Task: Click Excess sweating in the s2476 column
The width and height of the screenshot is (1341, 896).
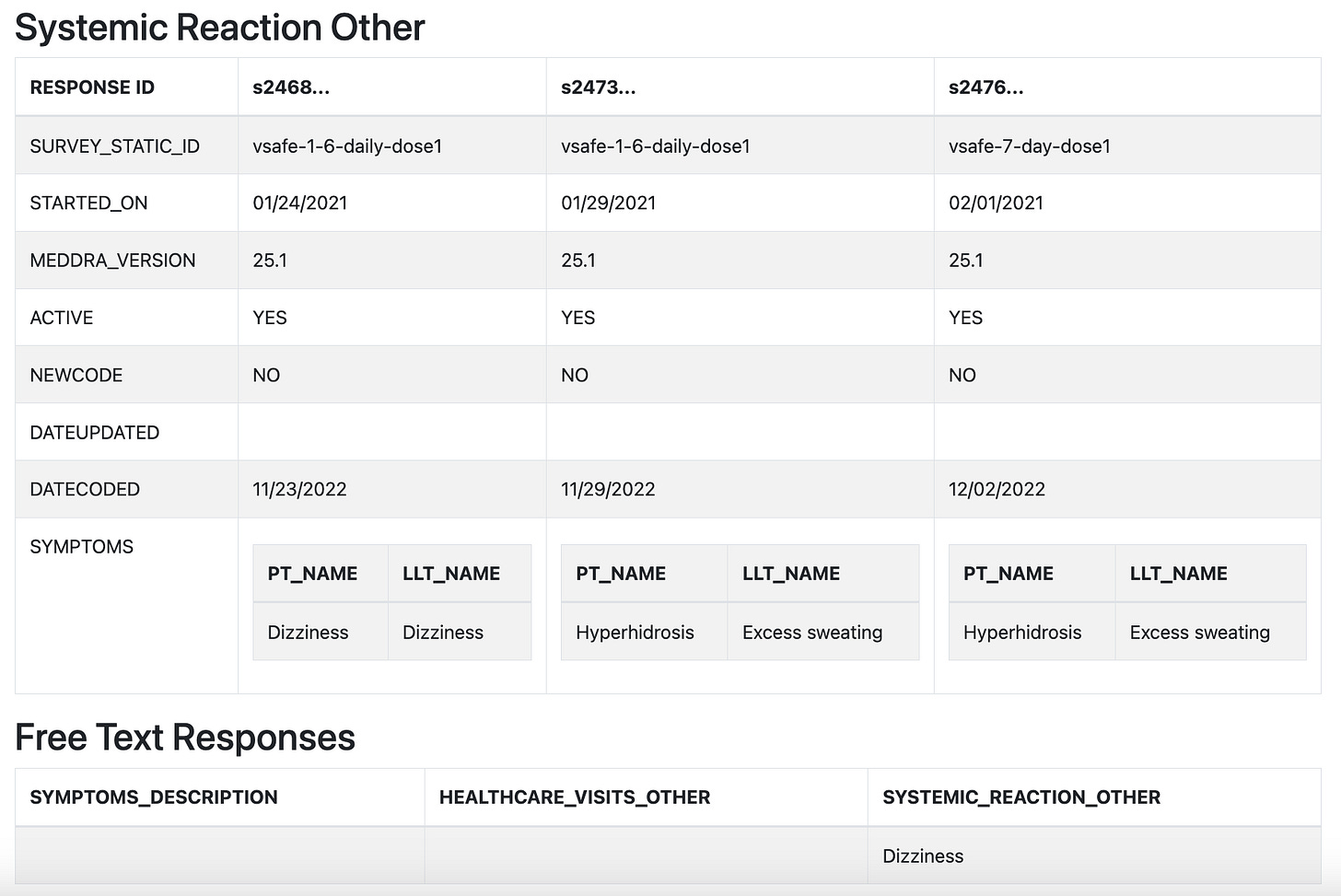Action: click(x=1200, y=633)
